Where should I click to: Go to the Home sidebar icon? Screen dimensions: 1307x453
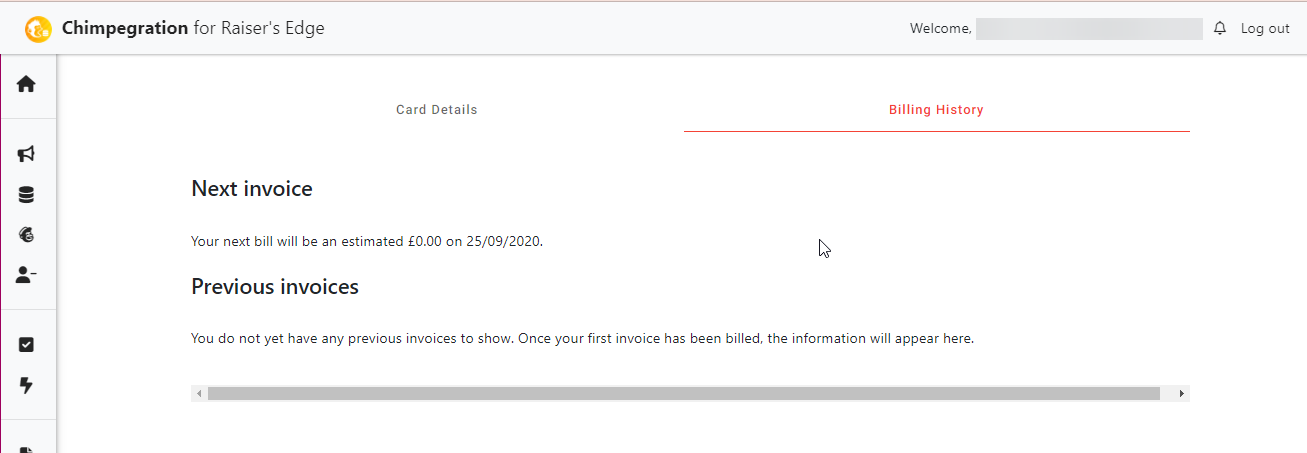click(26, 84)
